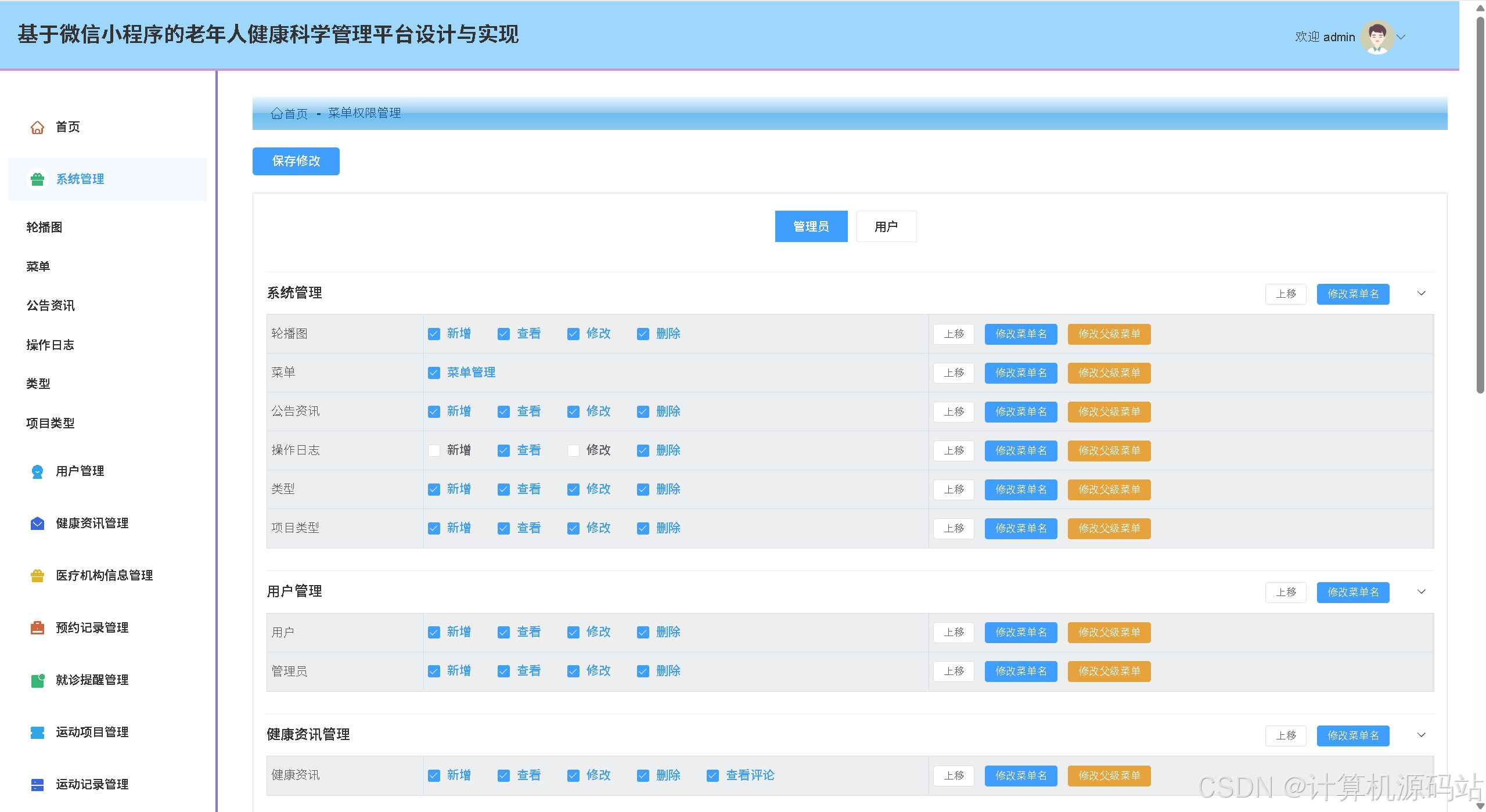Viewport: 1486px width, 812px height.
Task: Click 上移 for 系统管理 section
Action: point(1286,294)
